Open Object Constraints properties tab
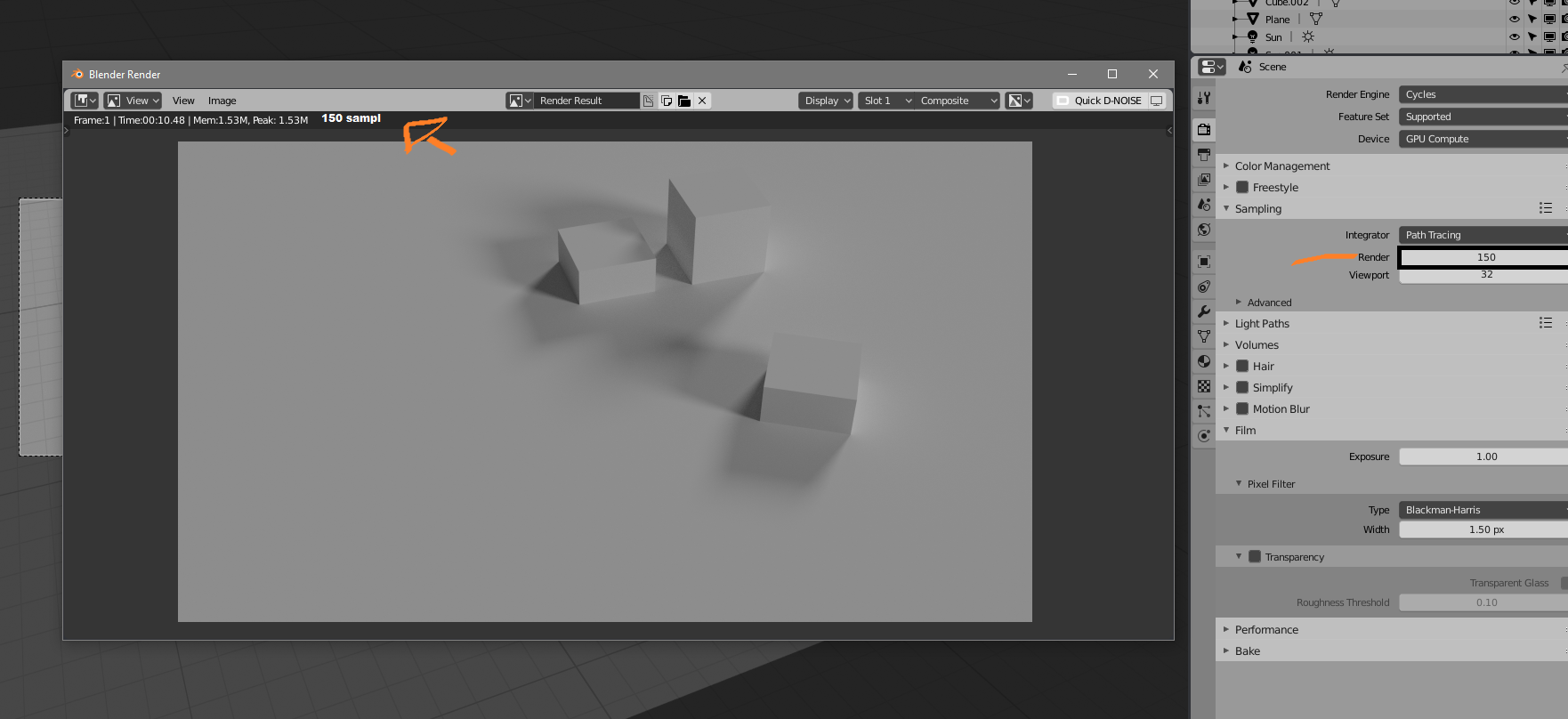The width and height of the screenshot is (1568, 719). (1204, 287)
